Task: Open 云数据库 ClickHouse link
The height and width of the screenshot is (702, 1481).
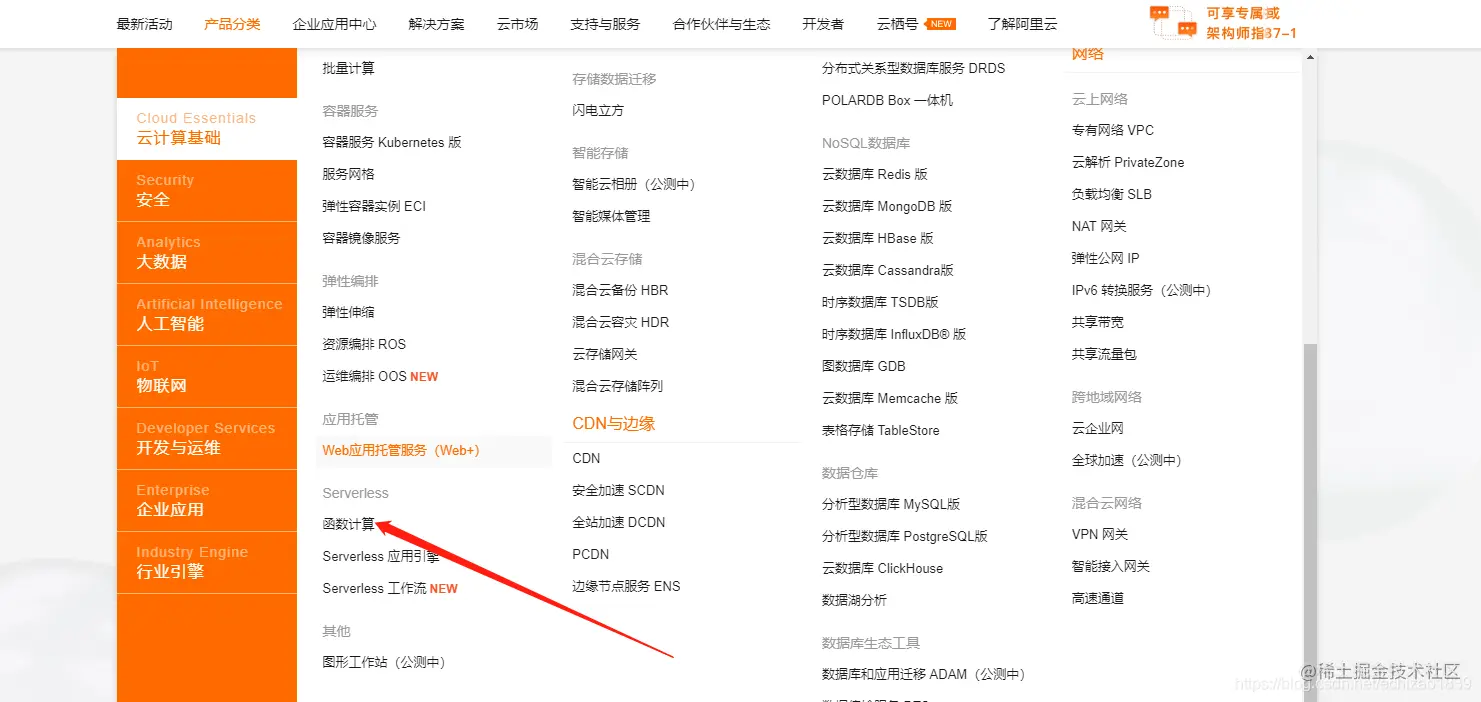Action: (x=882, y=568)
